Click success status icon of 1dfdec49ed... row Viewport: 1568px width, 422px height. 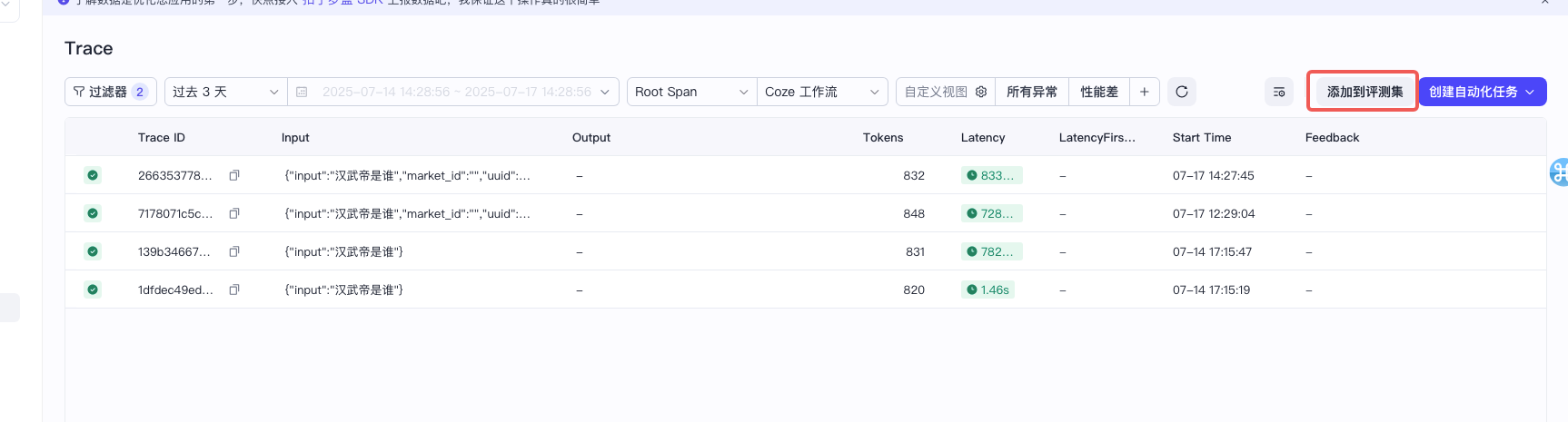(x=93, y=290)
